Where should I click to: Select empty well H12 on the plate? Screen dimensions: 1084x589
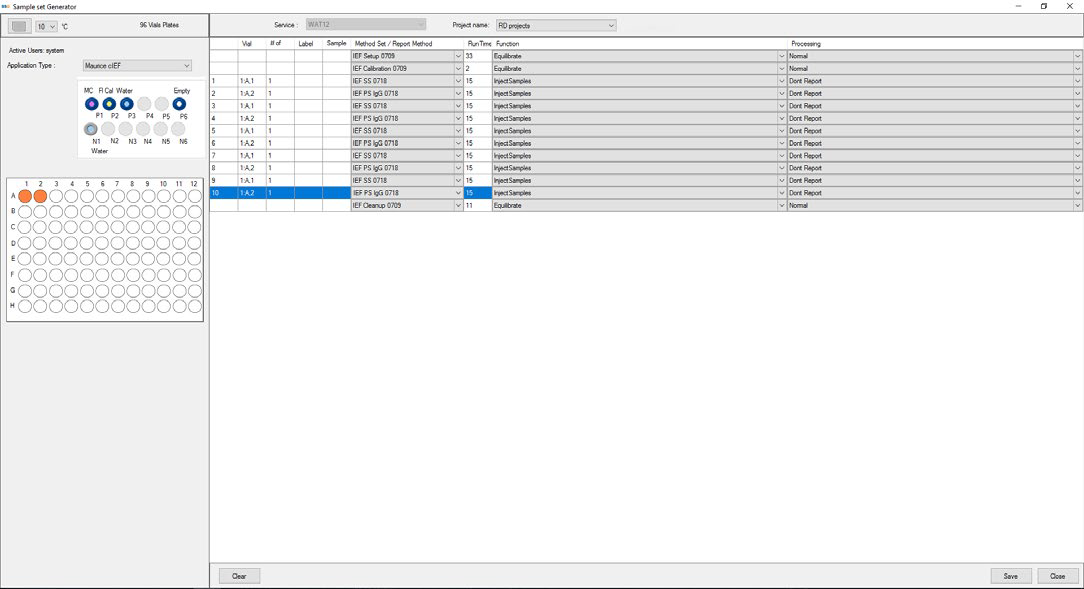point(194,306)
